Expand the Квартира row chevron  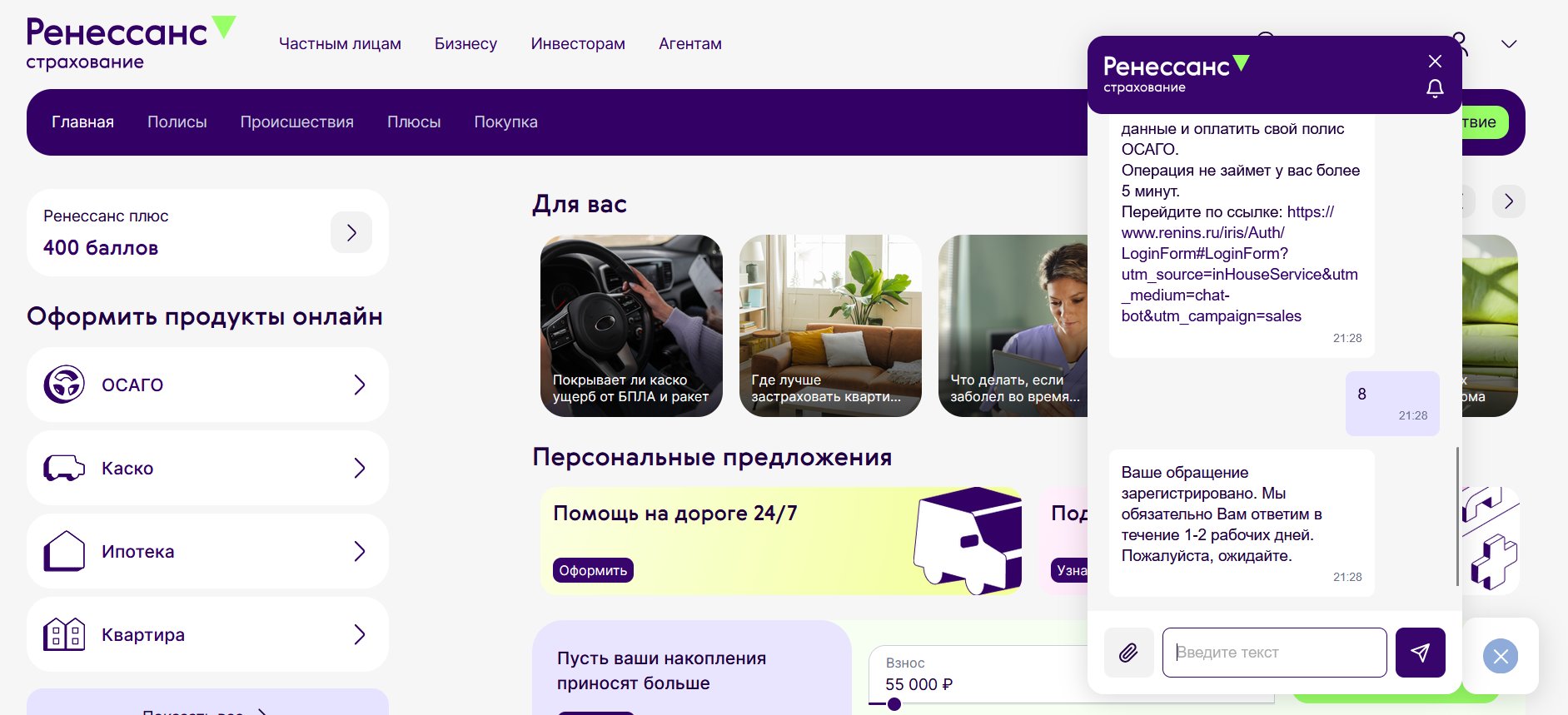click(360, 634)
